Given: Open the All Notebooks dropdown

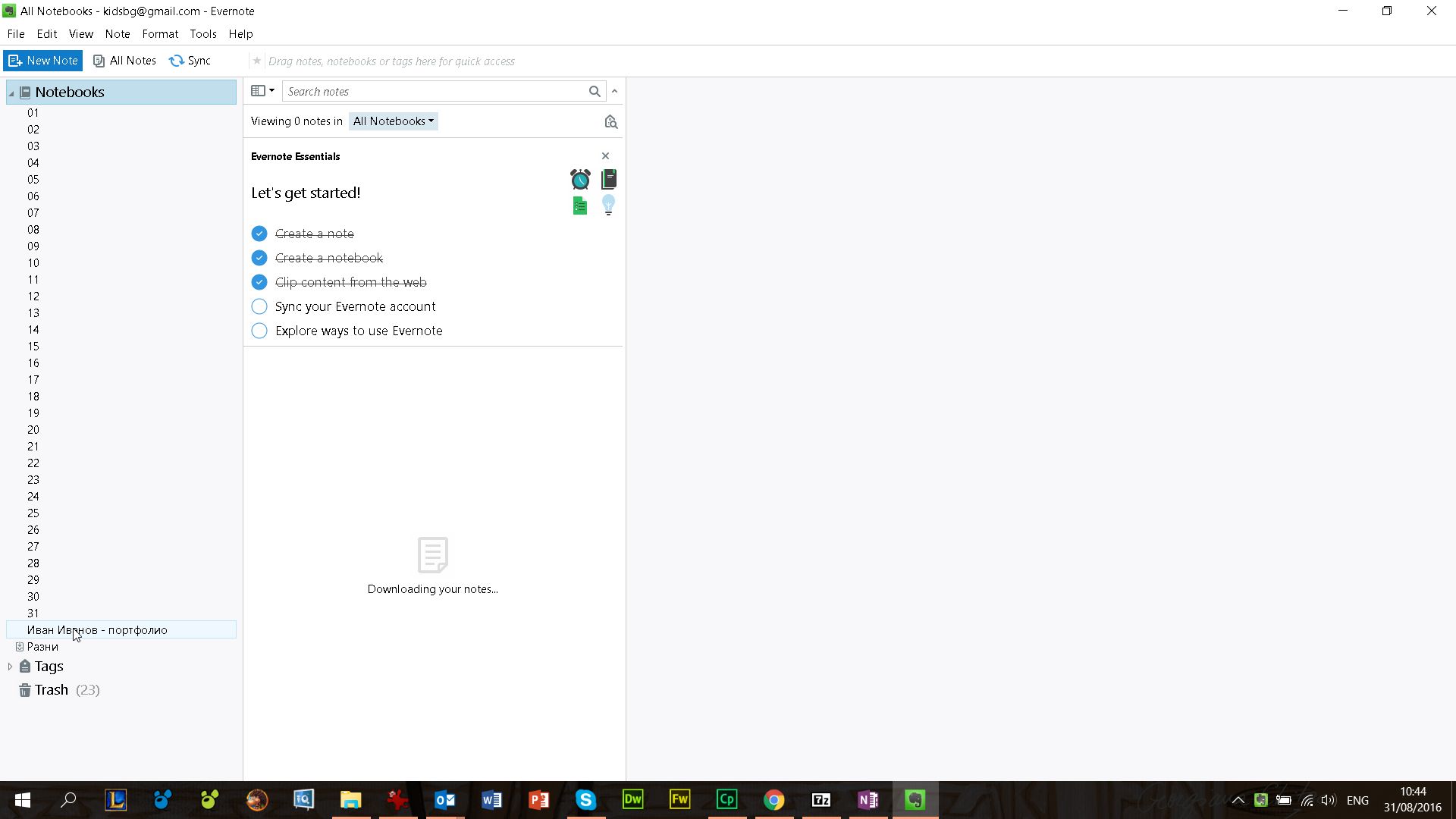Looking at the screenshot, I should [393, 121].
